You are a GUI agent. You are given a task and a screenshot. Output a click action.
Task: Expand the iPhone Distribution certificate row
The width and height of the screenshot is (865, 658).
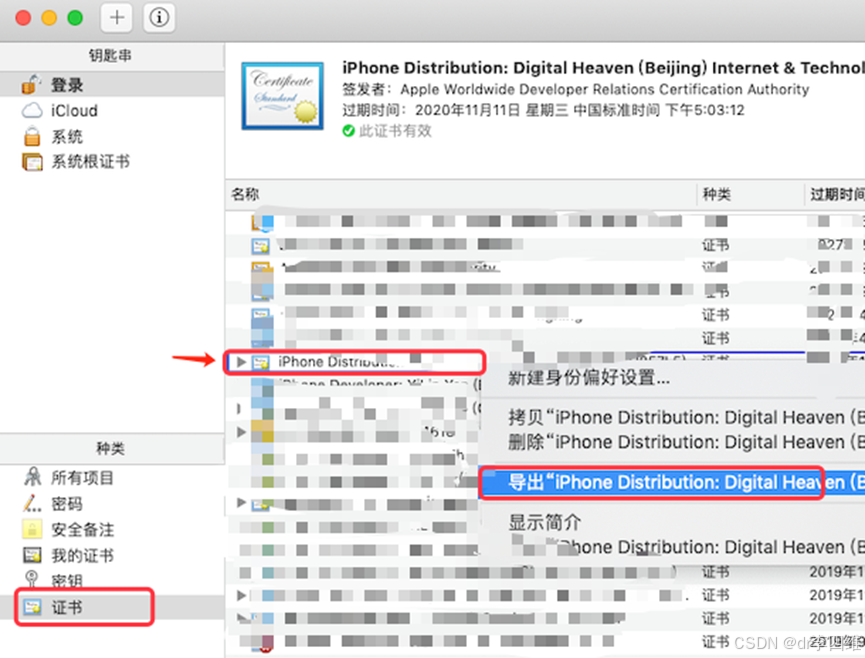coord(241,362)
